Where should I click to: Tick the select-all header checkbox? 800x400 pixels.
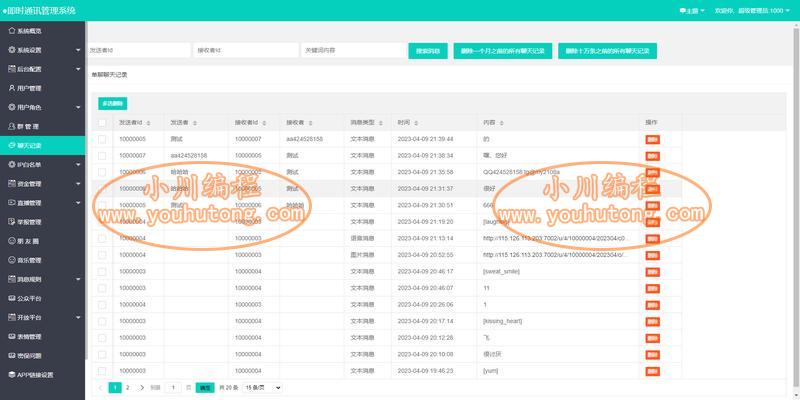[x=102, y=123]
